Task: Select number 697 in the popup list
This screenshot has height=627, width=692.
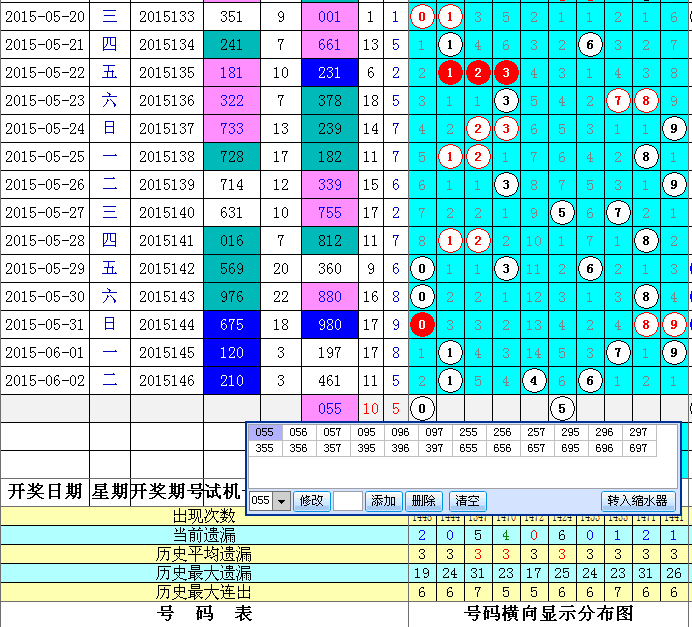Action: point(638,449)
